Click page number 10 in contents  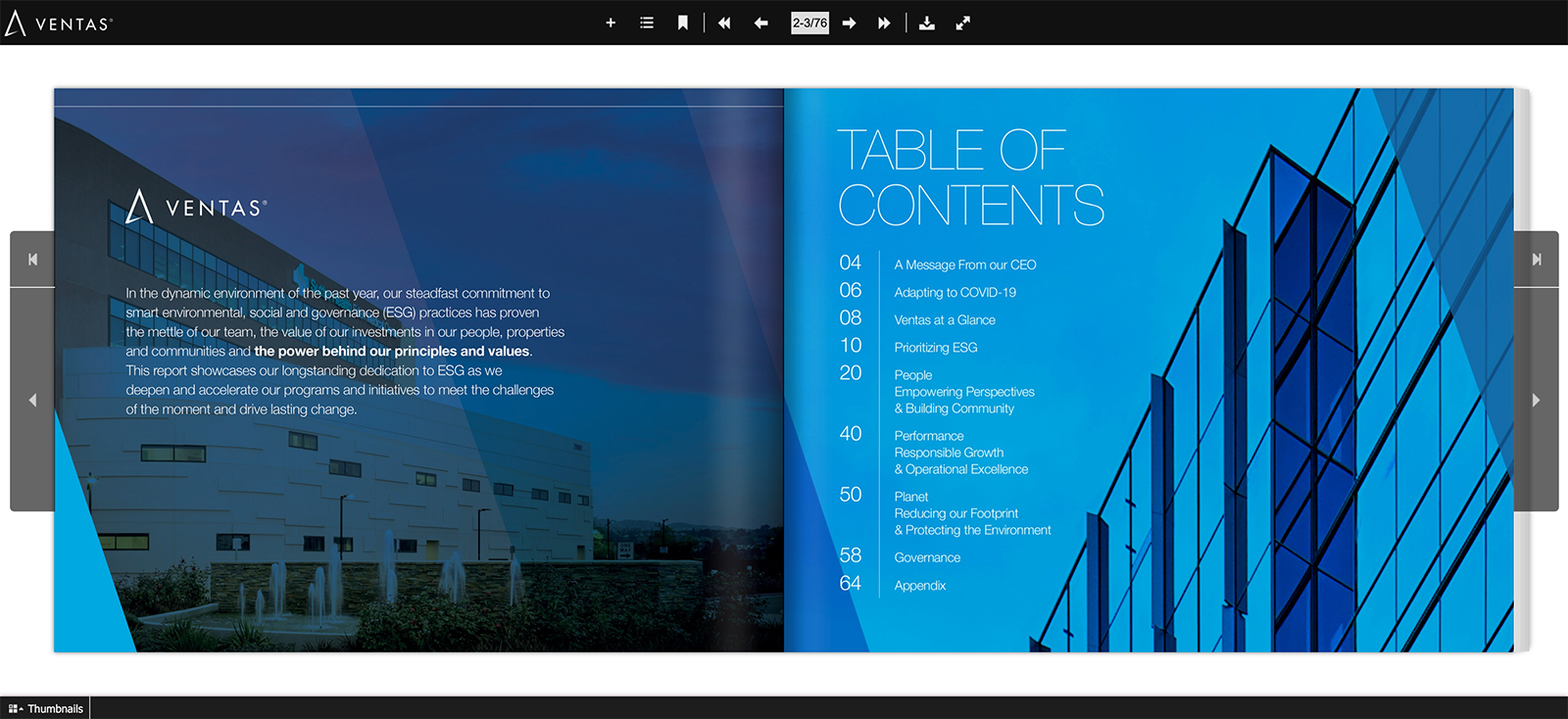coord(851,345)
